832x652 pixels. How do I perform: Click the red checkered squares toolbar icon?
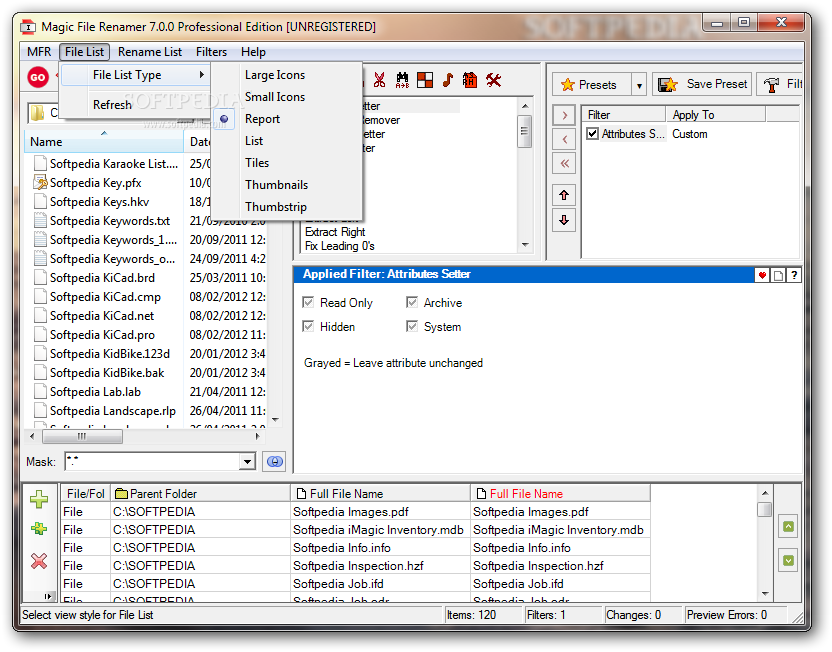(425, 80)
